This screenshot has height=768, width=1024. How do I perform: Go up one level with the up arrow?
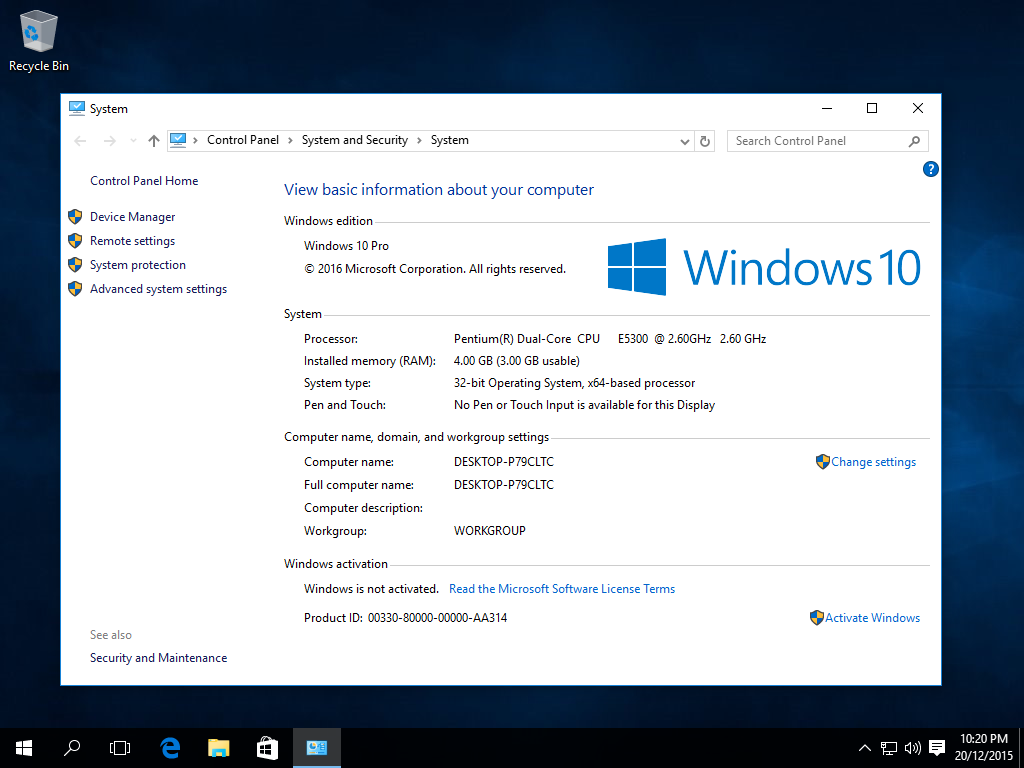pyautogui.click(x=153, y=140)
